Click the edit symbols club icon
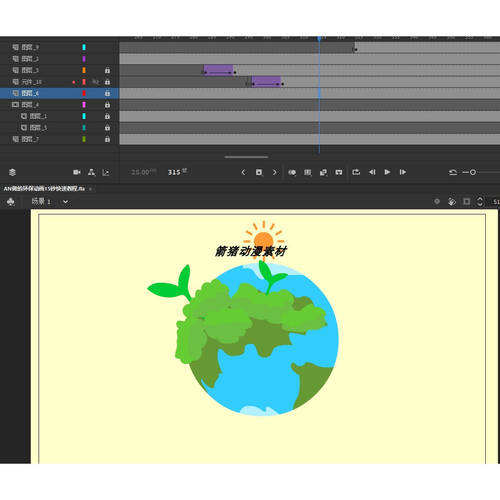500x500 pixels. (x=11, y=201)
